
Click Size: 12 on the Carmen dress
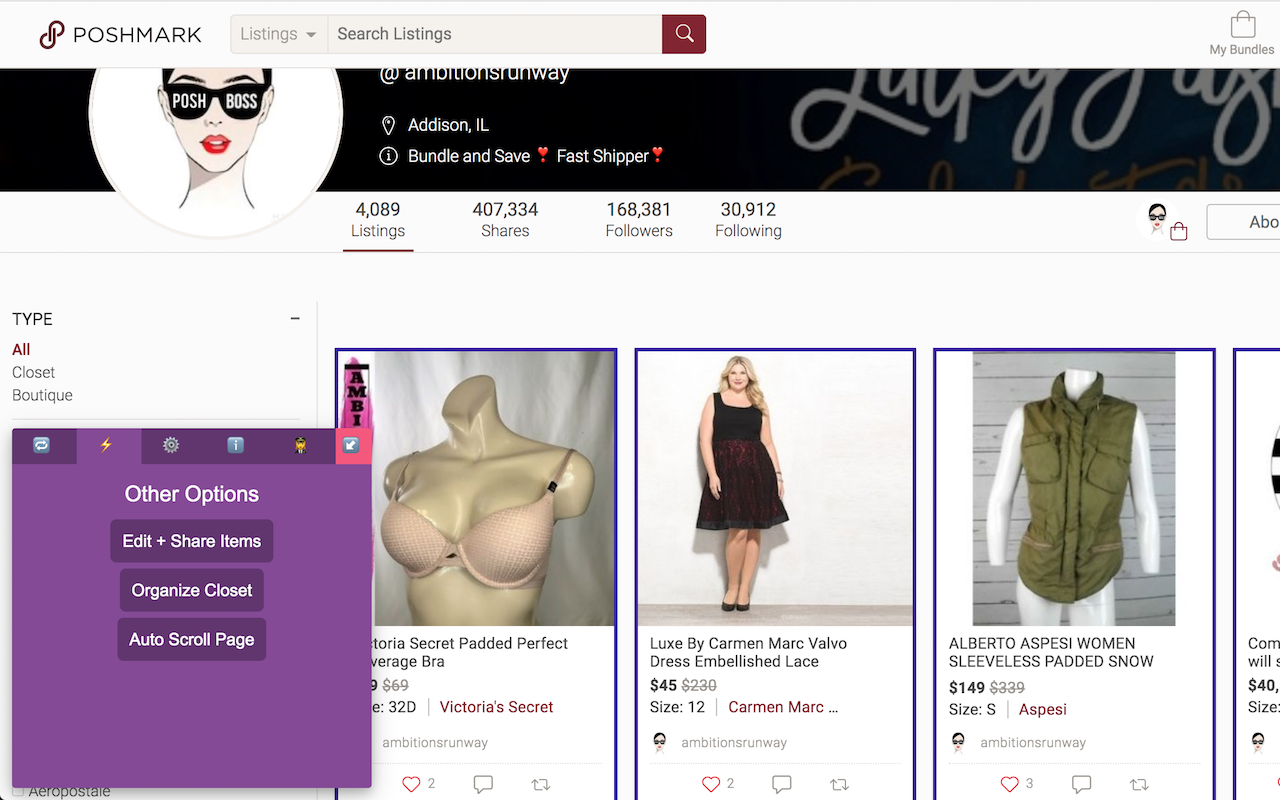(677, 707)
